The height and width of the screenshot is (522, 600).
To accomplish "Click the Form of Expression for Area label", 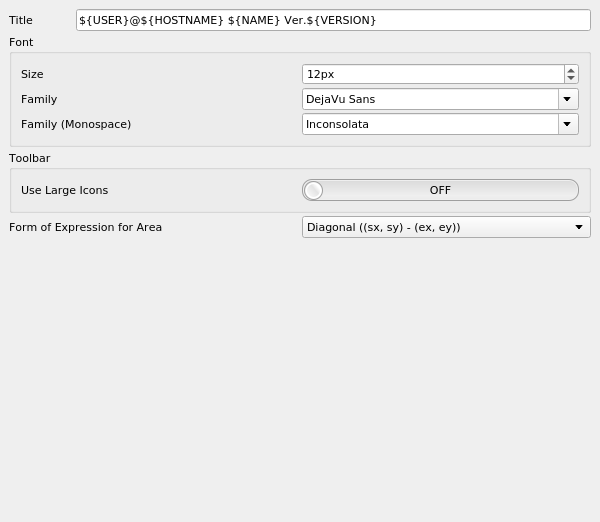I will tap(86, 227).
